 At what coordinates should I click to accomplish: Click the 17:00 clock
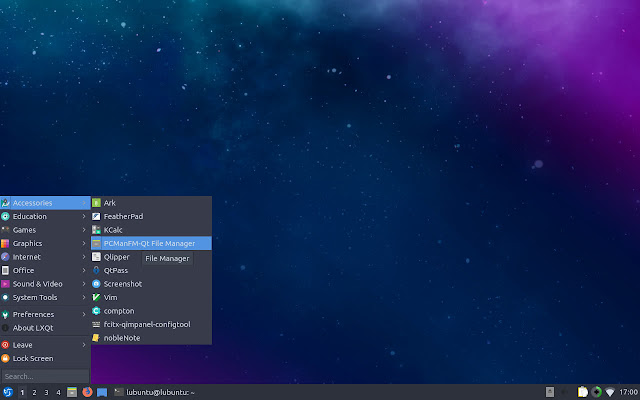coord(629,392)
